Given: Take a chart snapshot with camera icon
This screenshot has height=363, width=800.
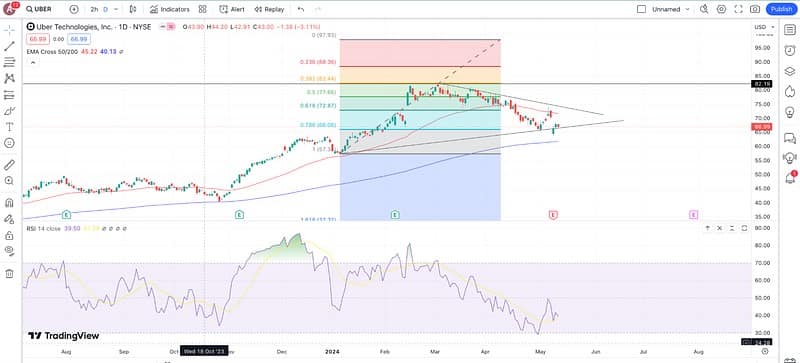Looking at the screenshot, I should click(755, 9).
